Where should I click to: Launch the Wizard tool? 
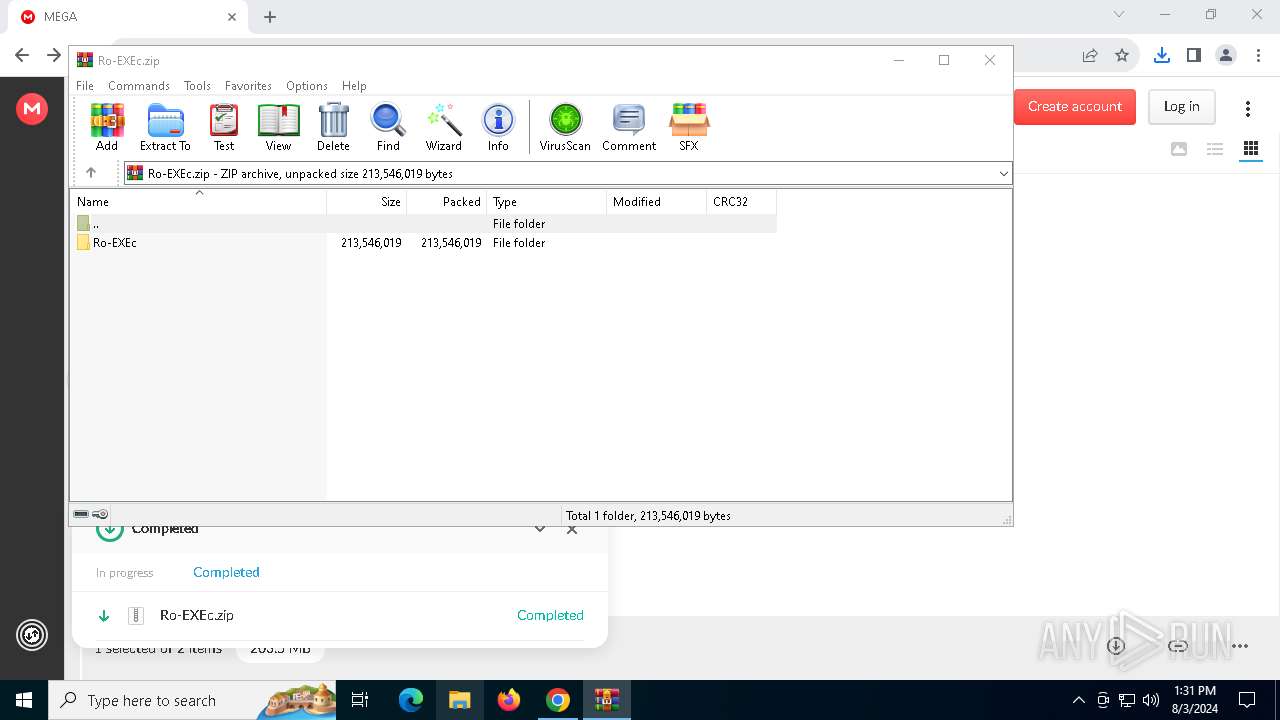coord(443,127)
